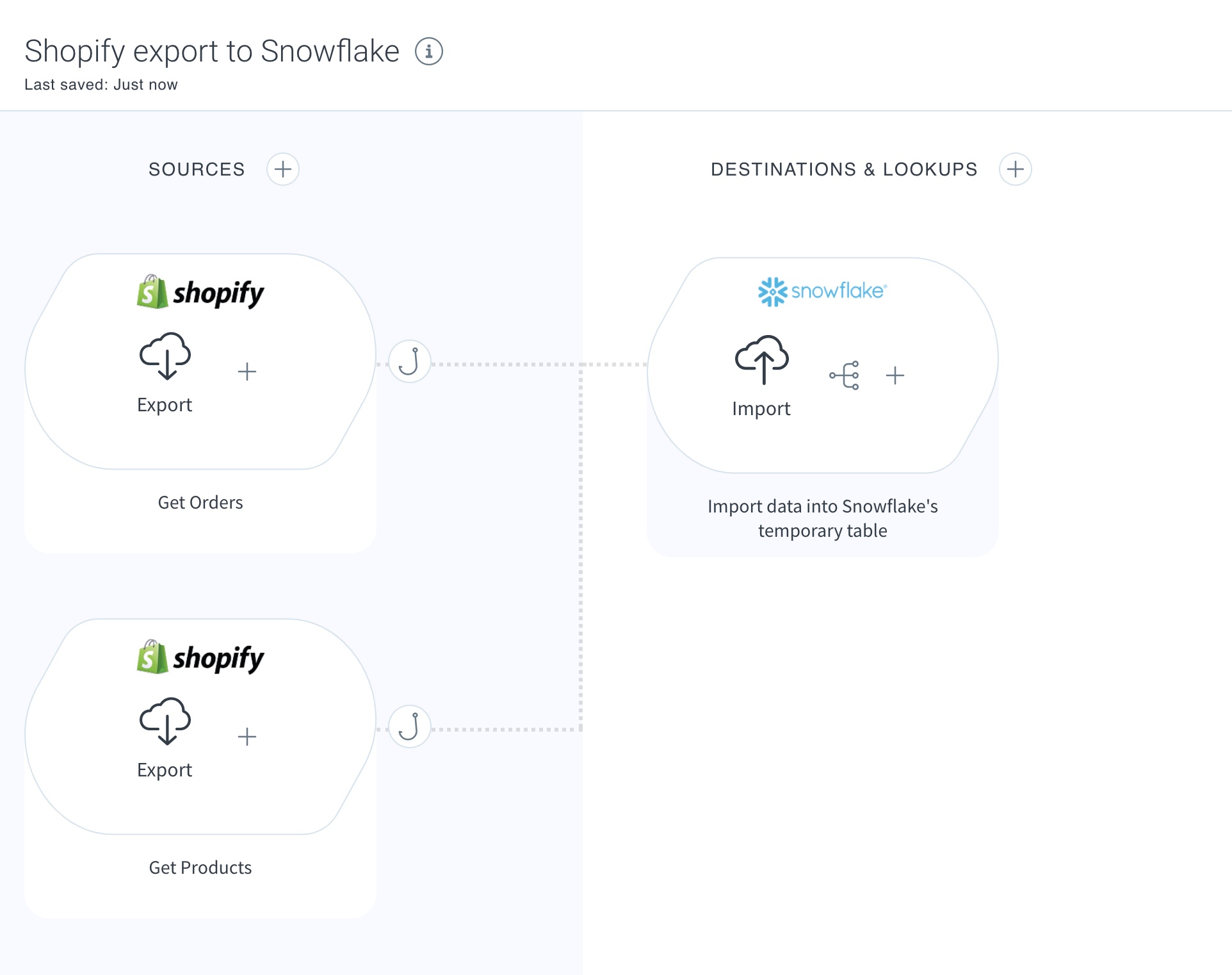
Task: Open hook icon next to Get Products
Action: pos(410,726)
